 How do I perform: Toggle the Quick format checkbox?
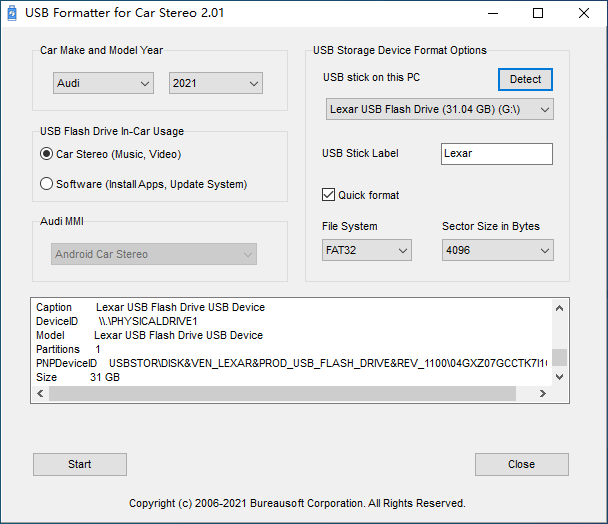point(328,195)
